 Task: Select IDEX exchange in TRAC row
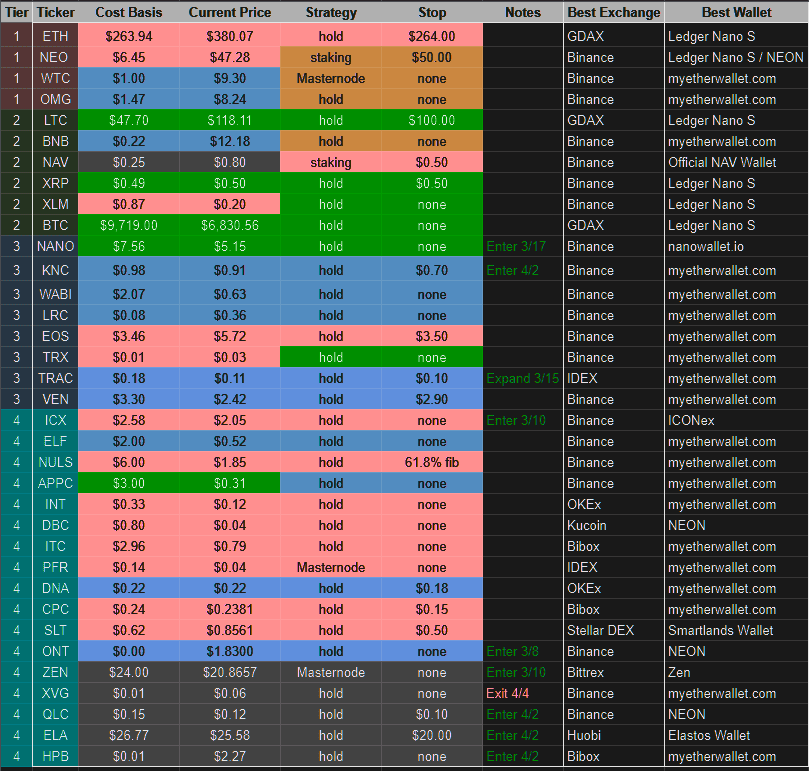tap(614, 378)
